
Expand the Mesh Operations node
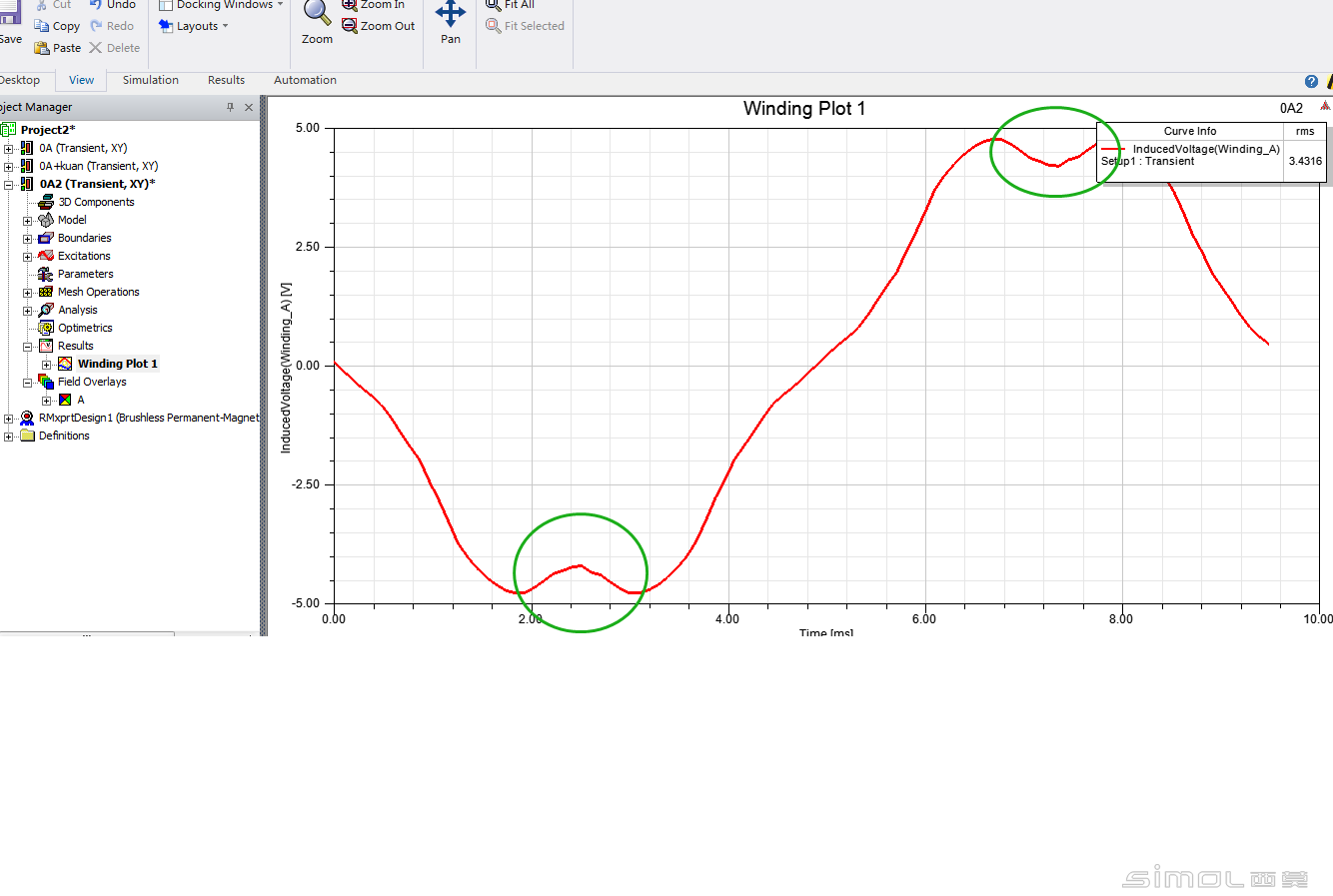[28, 293]
